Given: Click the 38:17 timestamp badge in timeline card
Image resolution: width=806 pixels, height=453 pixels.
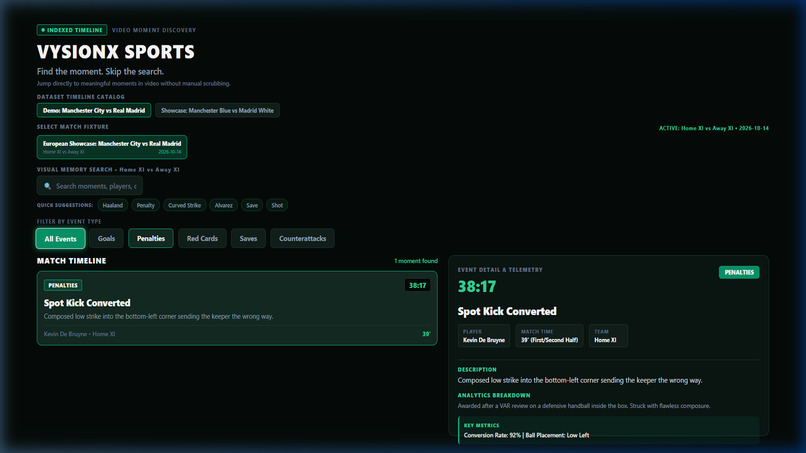Looking at the screenshot, I should [x=417, y=285].
